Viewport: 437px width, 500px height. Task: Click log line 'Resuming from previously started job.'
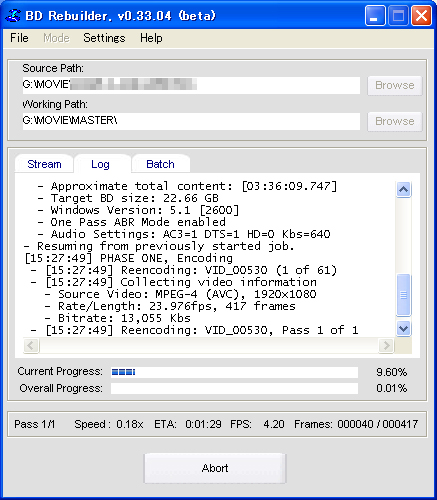[166, 246]
